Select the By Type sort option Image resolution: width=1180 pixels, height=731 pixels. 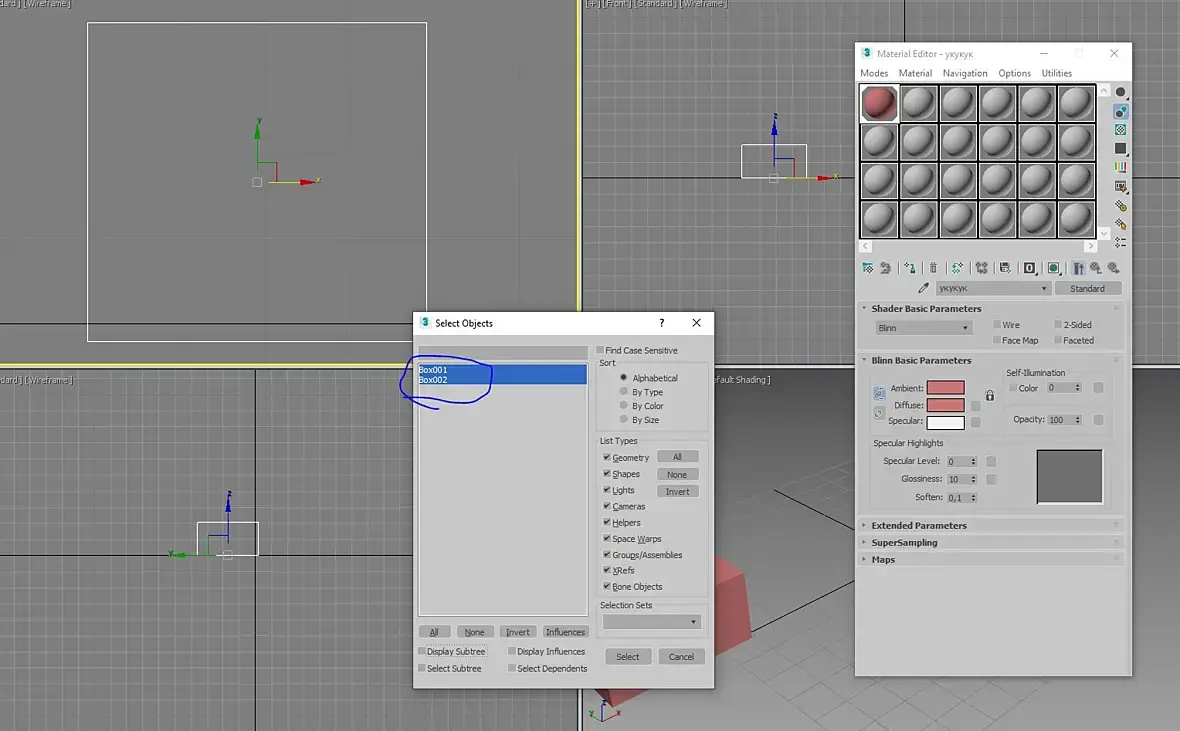(x=623, y=391)
